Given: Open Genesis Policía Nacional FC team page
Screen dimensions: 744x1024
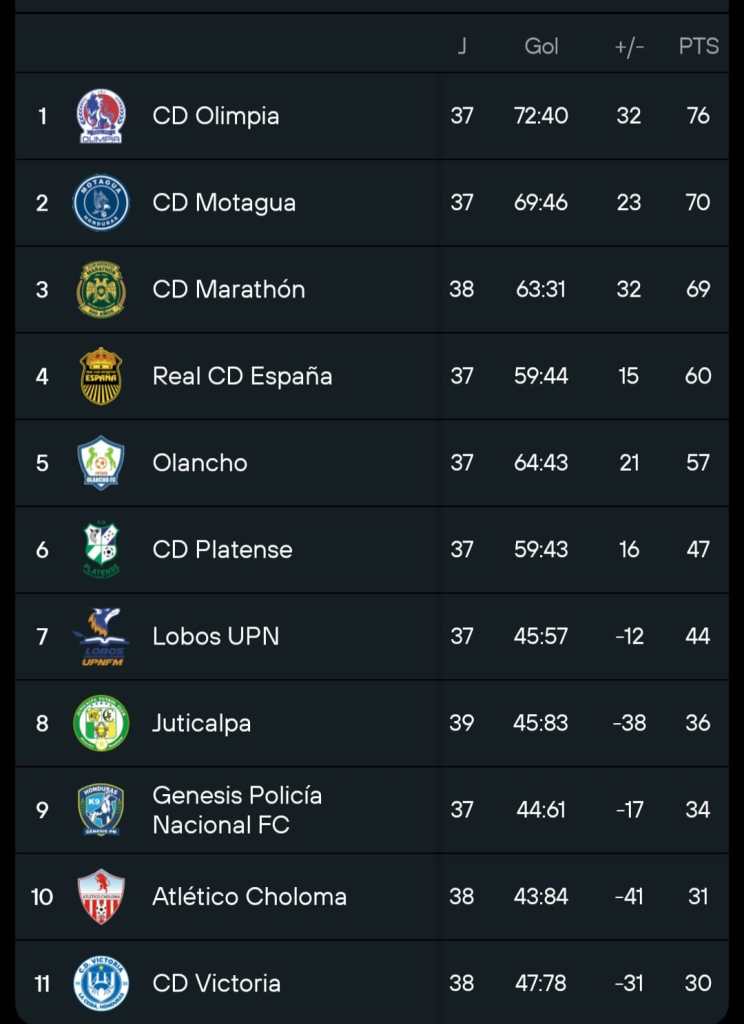Looking at the screenshot, I should (x=237, y=810).
